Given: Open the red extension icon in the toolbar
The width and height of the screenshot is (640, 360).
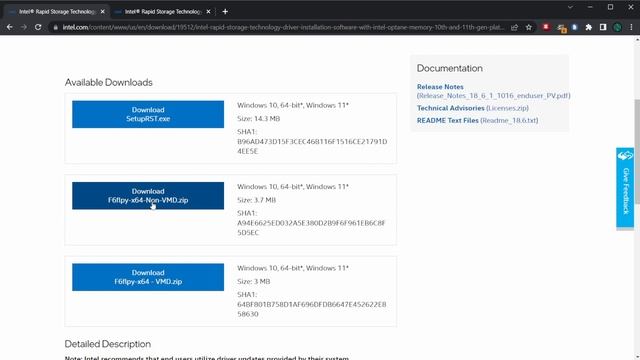Looking at the screenshot, I should pyautogui.click(x=546, y=27).
